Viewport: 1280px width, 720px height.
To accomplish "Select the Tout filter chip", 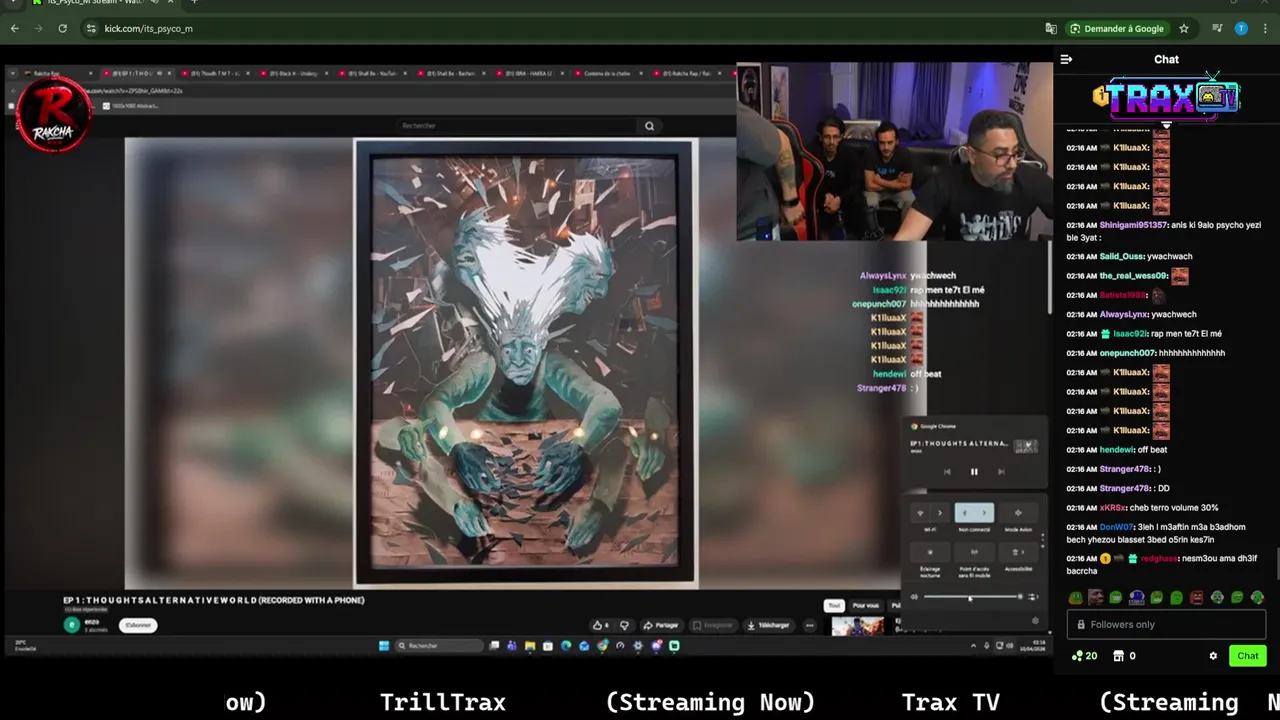I will 834,605.
